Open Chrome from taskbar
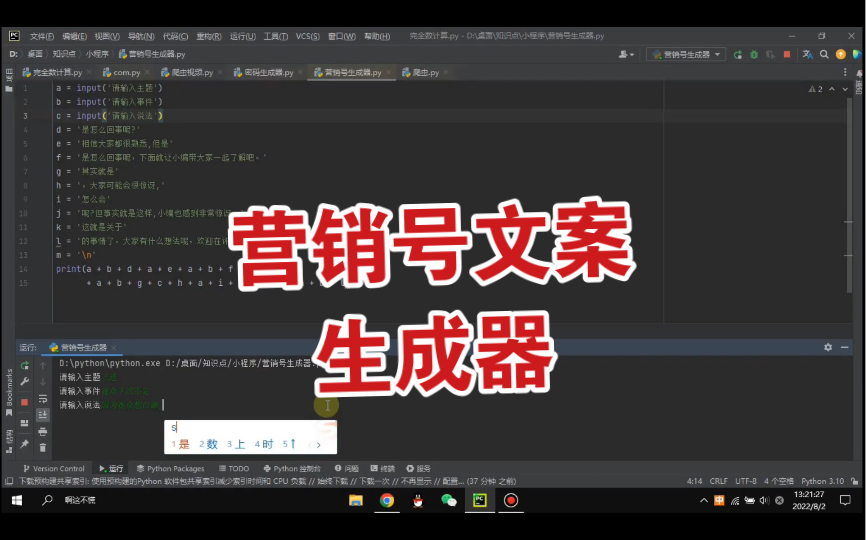The height and width of the screenshot is (540, 866). coord(387,500)
